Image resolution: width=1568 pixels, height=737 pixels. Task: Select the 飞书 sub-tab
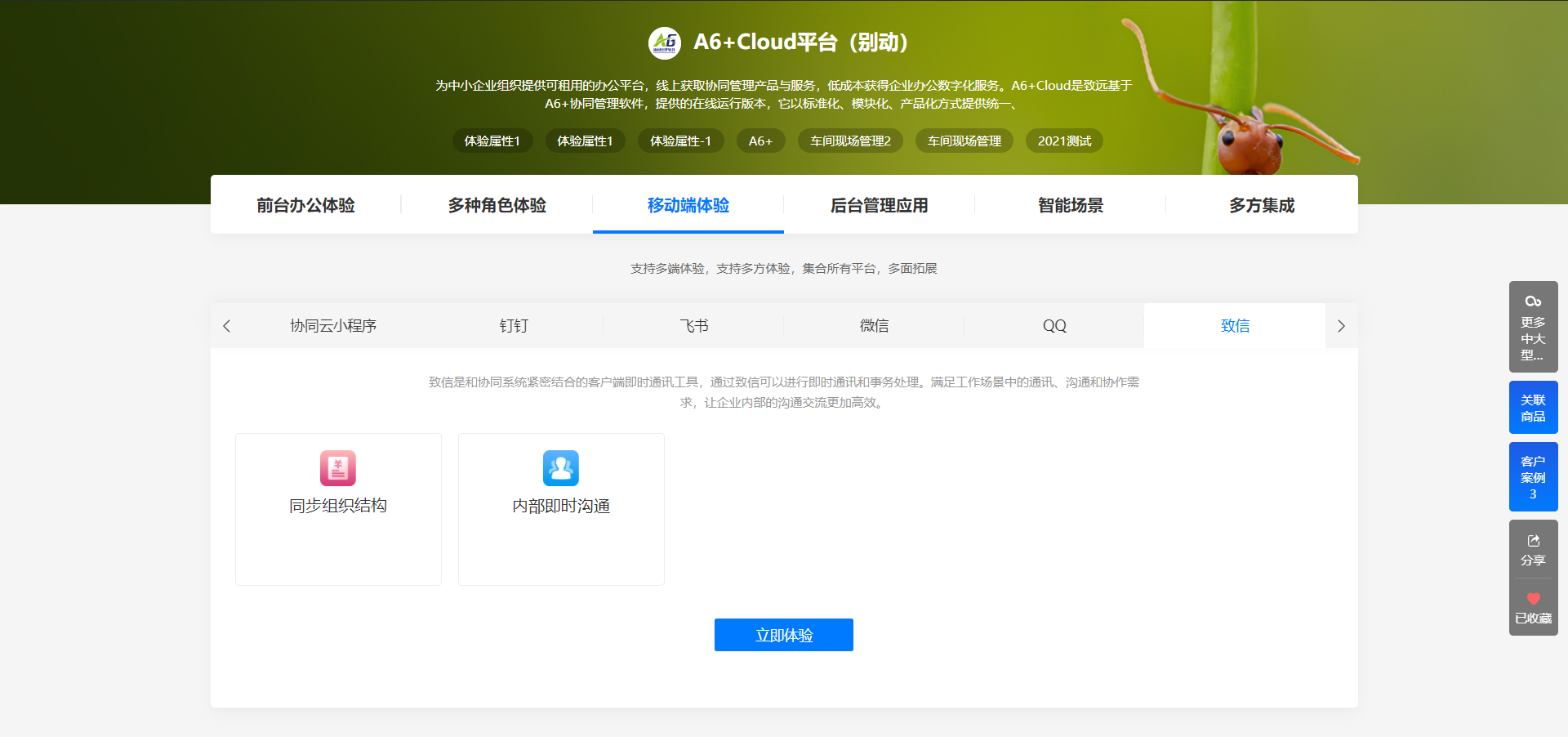click(x=694, y=326)
